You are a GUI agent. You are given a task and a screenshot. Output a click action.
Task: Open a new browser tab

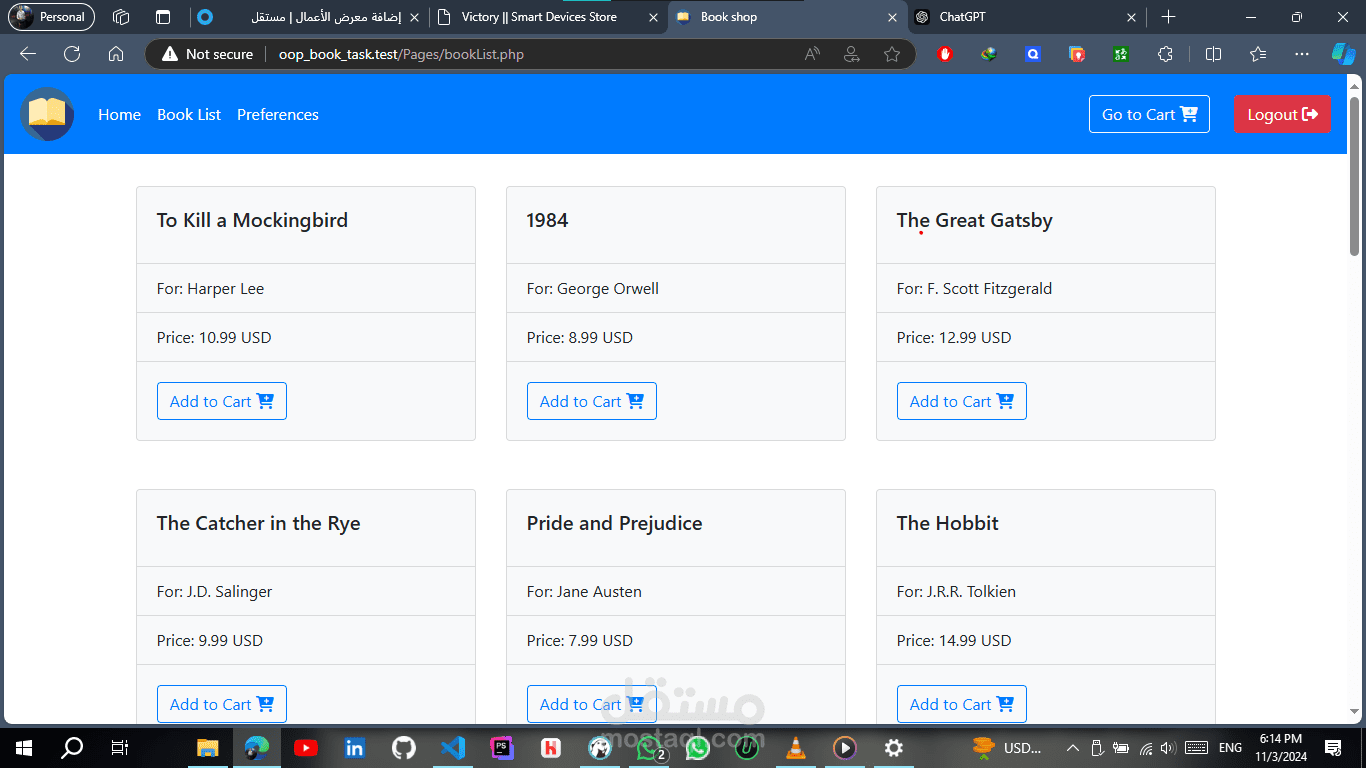pyautogui.click(x=1168, y=17)
